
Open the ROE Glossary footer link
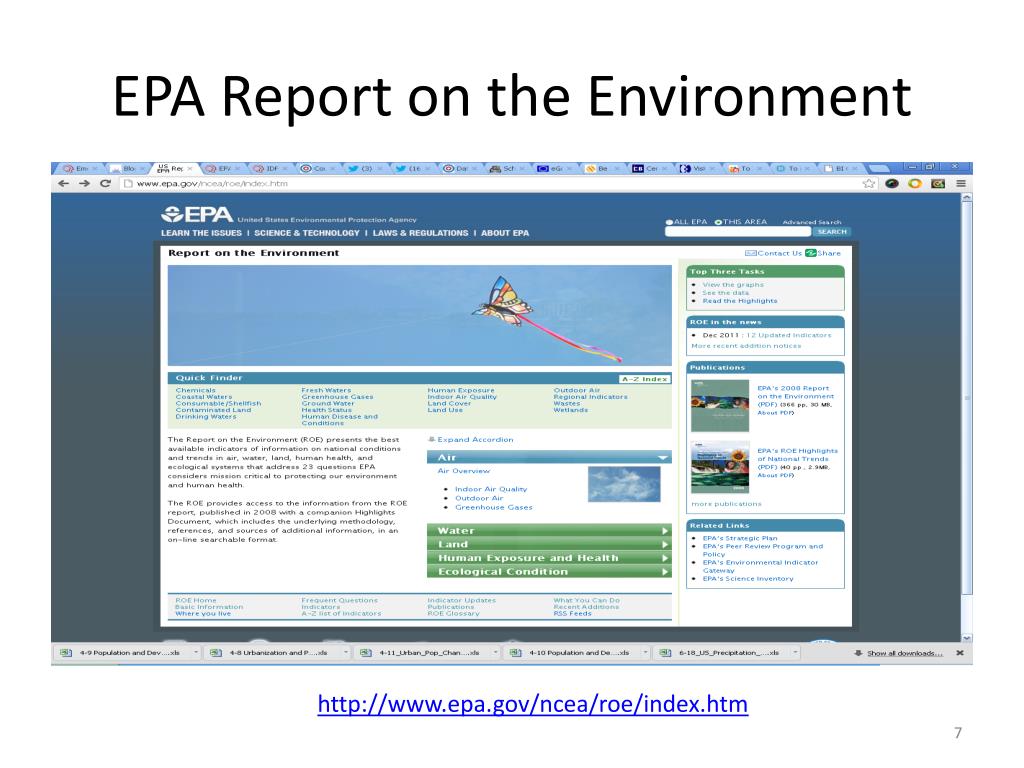[x=453, y=613]
